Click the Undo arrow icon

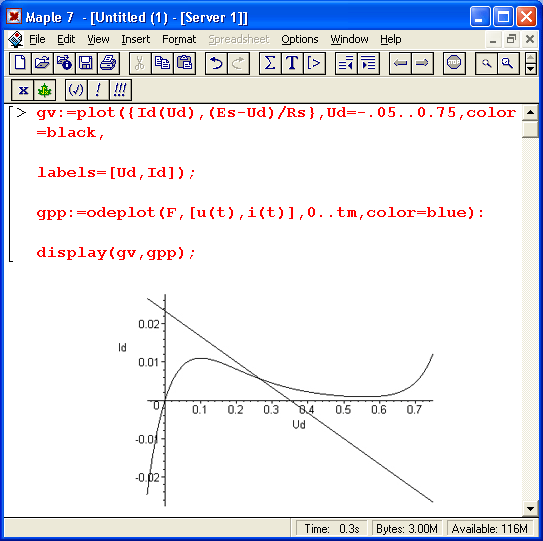216,63
